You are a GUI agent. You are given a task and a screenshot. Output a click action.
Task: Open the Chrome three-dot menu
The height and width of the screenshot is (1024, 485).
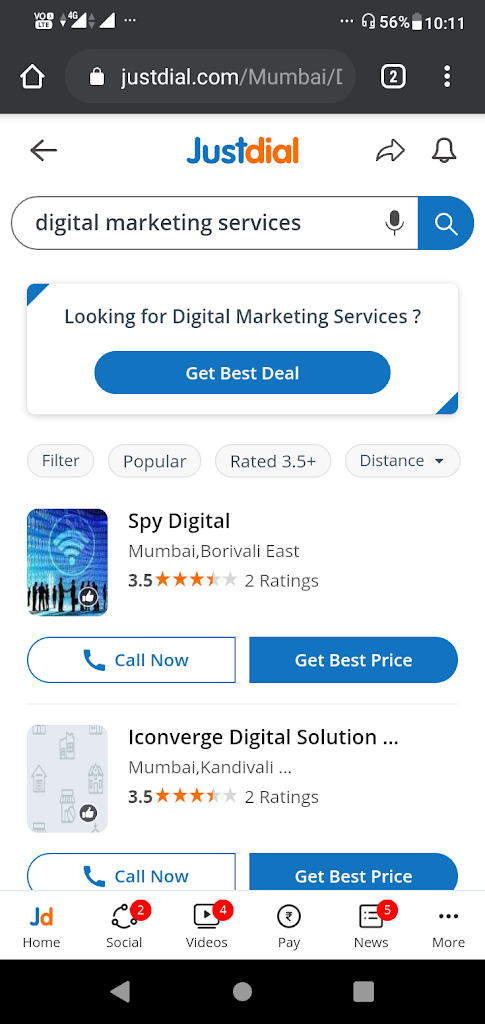447,77
